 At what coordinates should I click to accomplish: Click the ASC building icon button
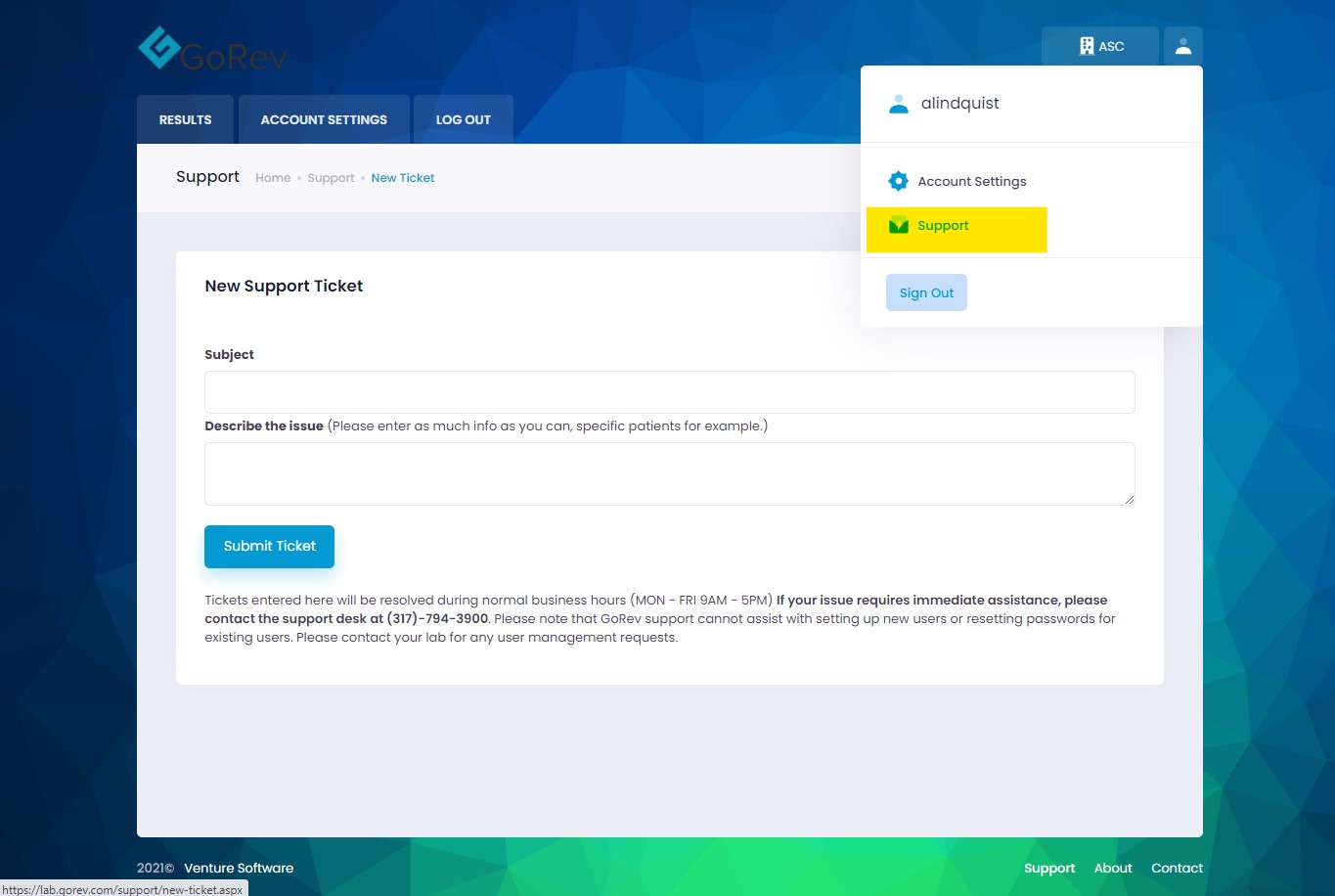1099,46
